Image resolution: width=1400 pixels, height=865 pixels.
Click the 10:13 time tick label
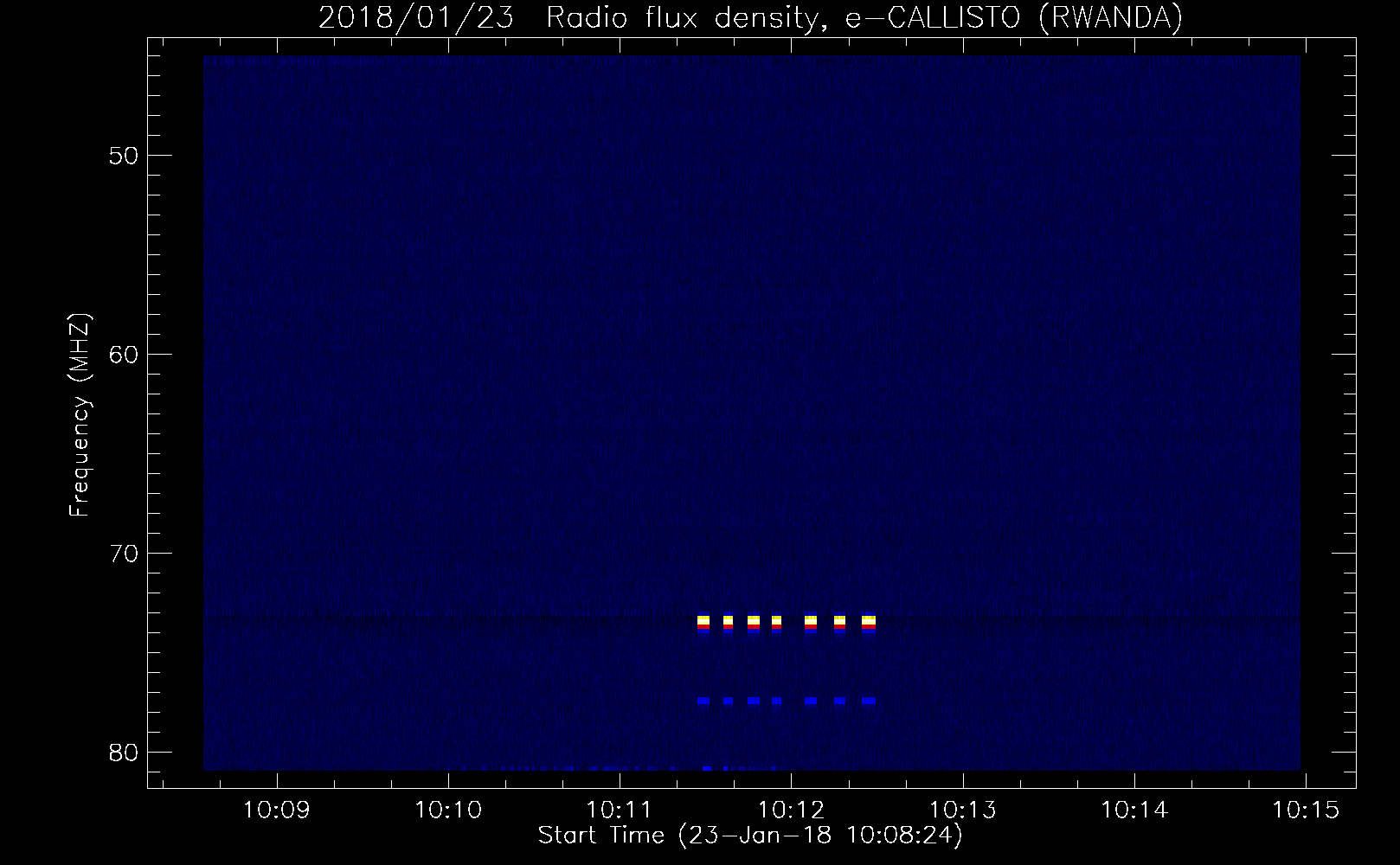(x=963, y=811)
